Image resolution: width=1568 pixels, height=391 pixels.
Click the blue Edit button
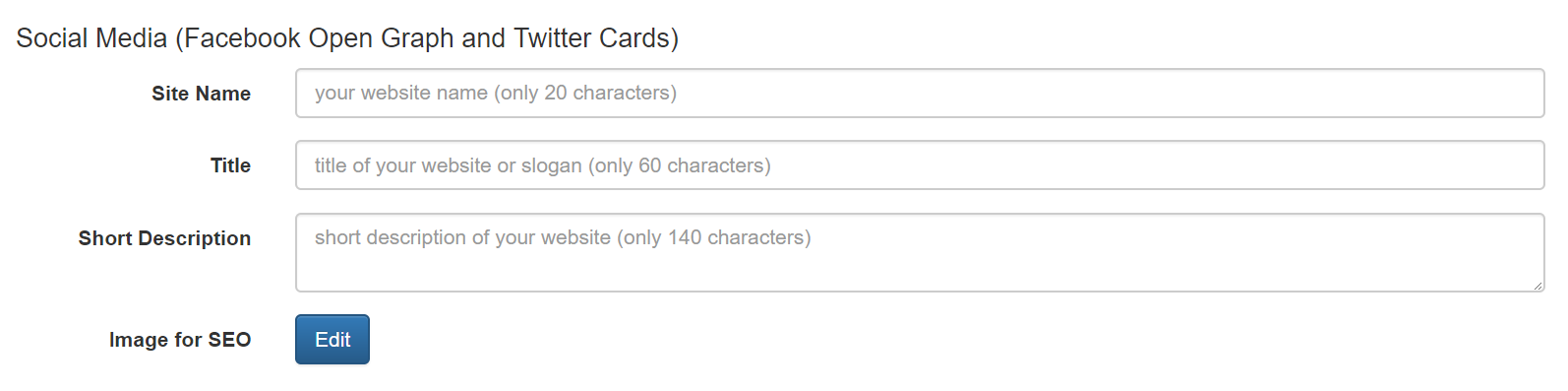[x=332, y=340]
